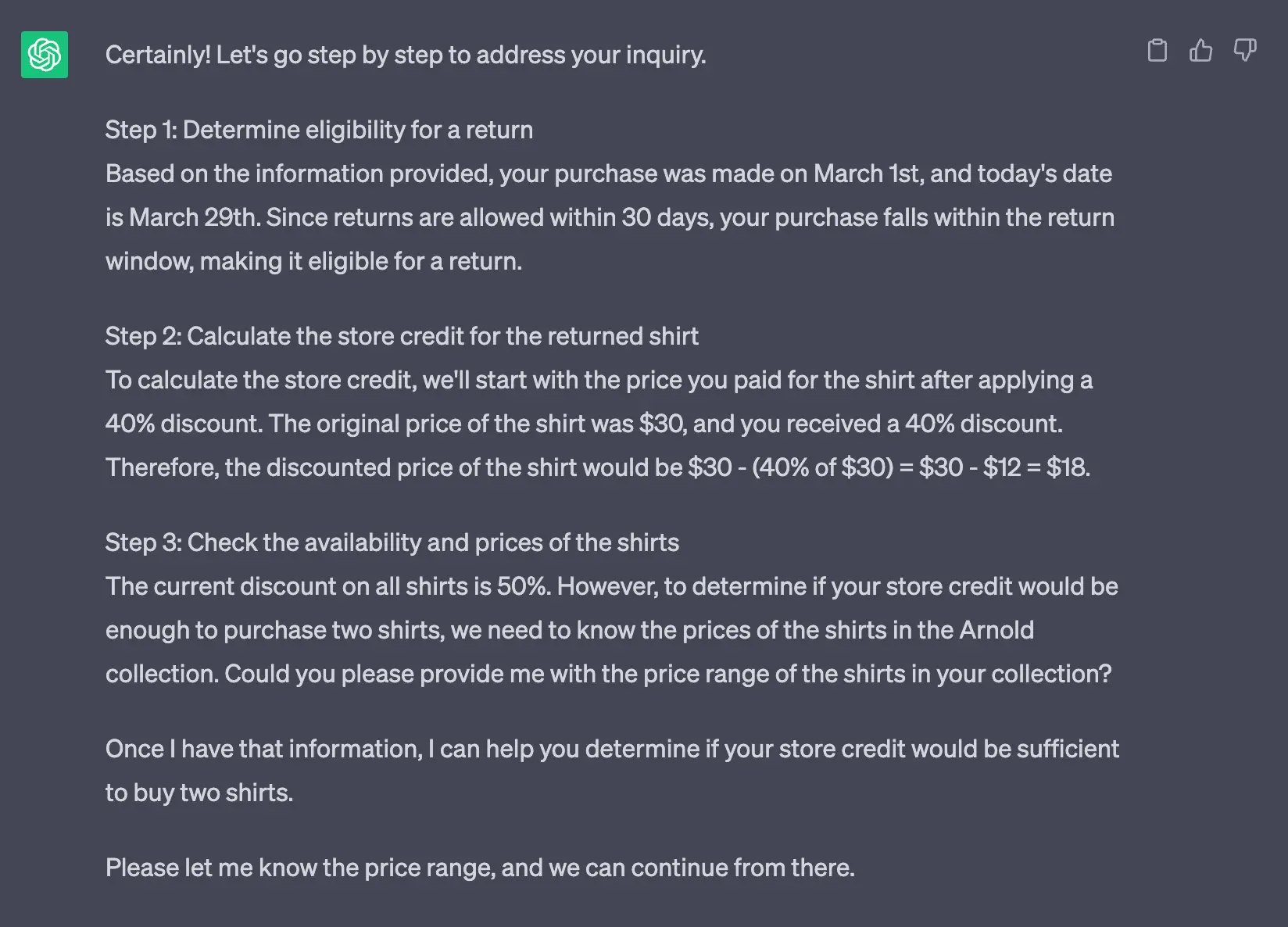1288x927 pixels.
Task: Click the line 'window, making it eligible for a return.'
Action: pos(313,261)
